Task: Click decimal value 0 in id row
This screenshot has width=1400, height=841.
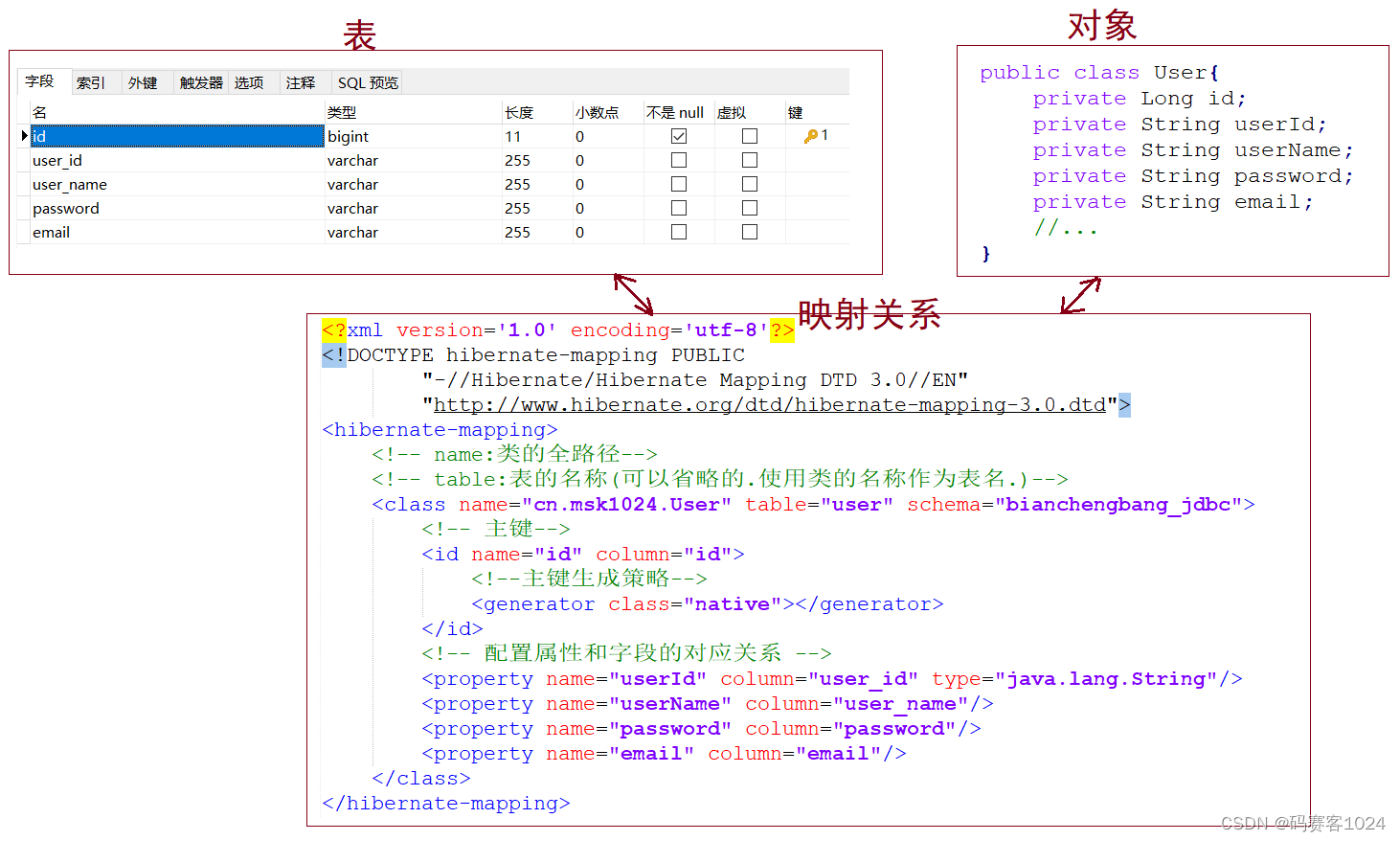Action: pyautogui.click(x=579, y=137)
